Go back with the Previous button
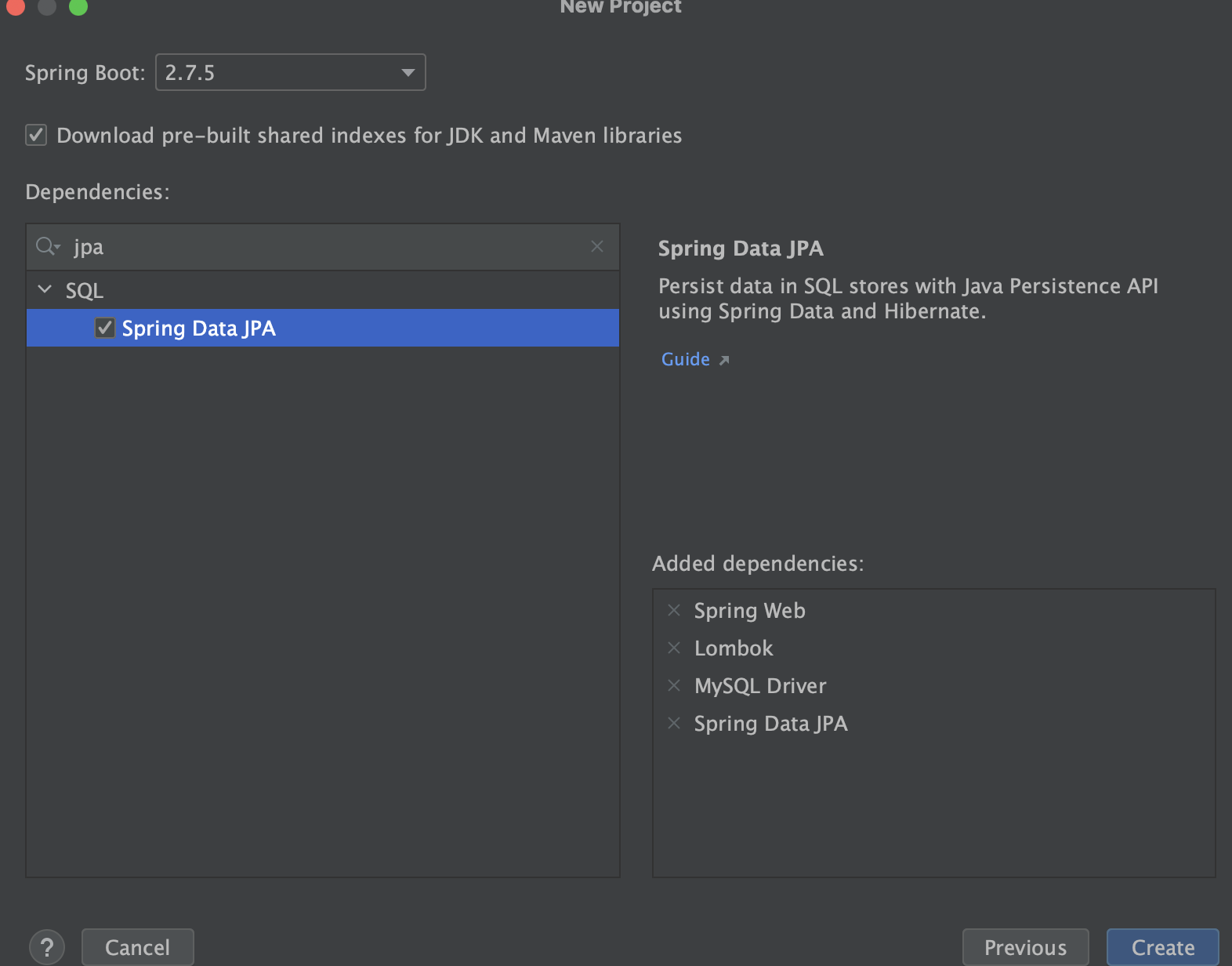The image size is (1232, 966). coord(1025,947)
